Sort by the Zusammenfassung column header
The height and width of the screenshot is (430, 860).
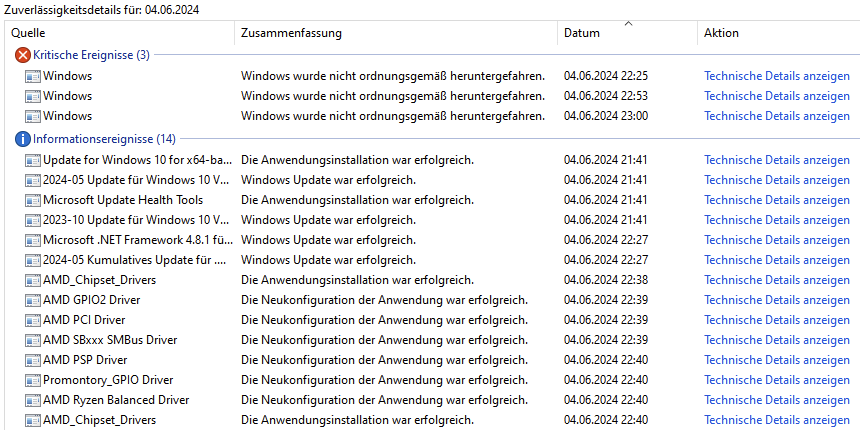(397, 33)
